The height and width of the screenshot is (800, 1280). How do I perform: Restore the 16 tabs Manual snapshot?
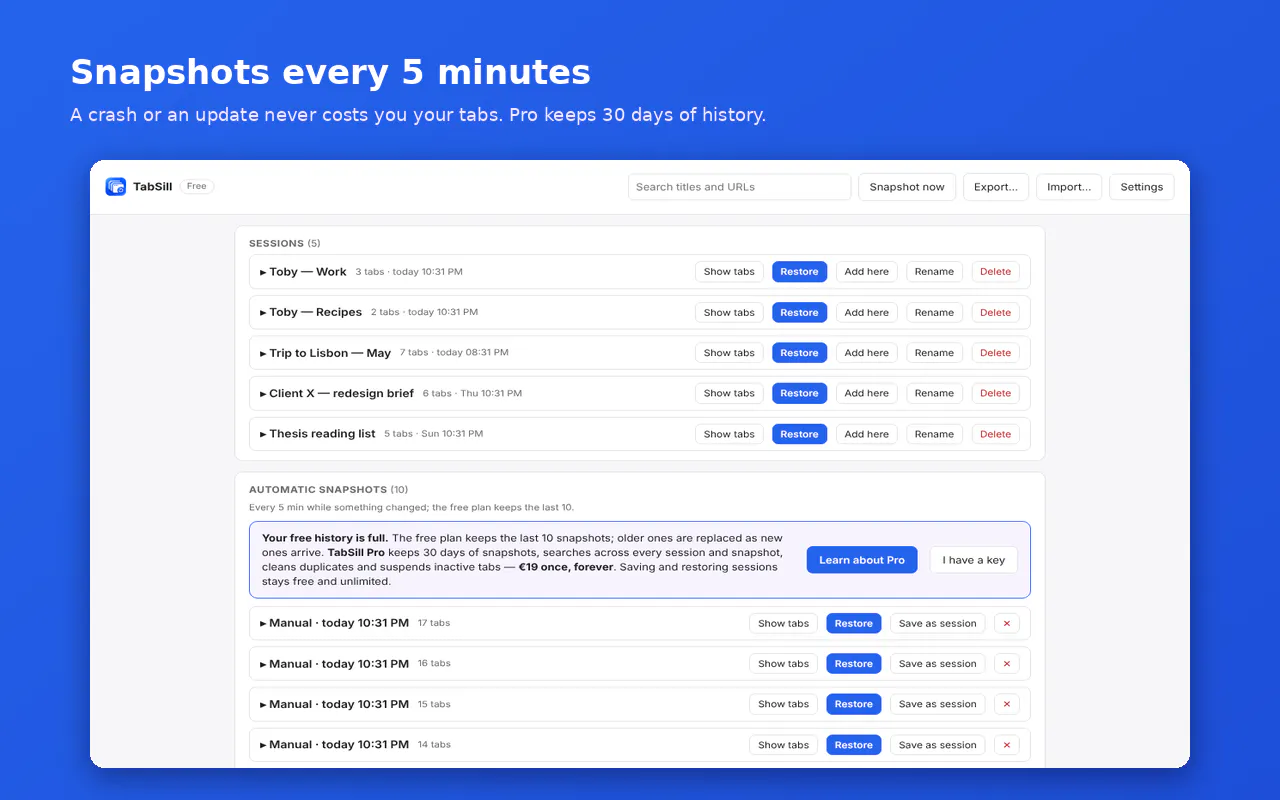coord(853,664)
